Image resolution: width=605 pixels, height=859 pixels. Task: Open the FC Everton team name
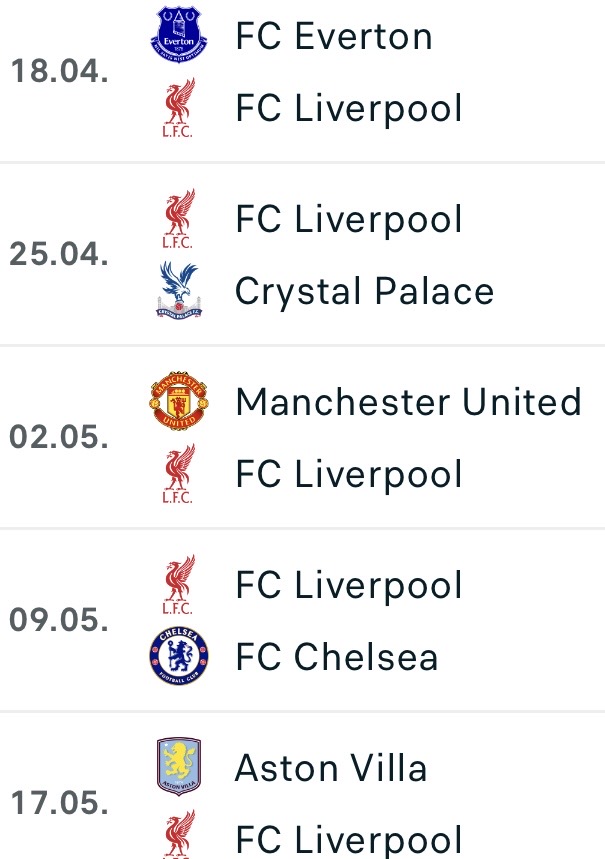(x=334, y=37)
